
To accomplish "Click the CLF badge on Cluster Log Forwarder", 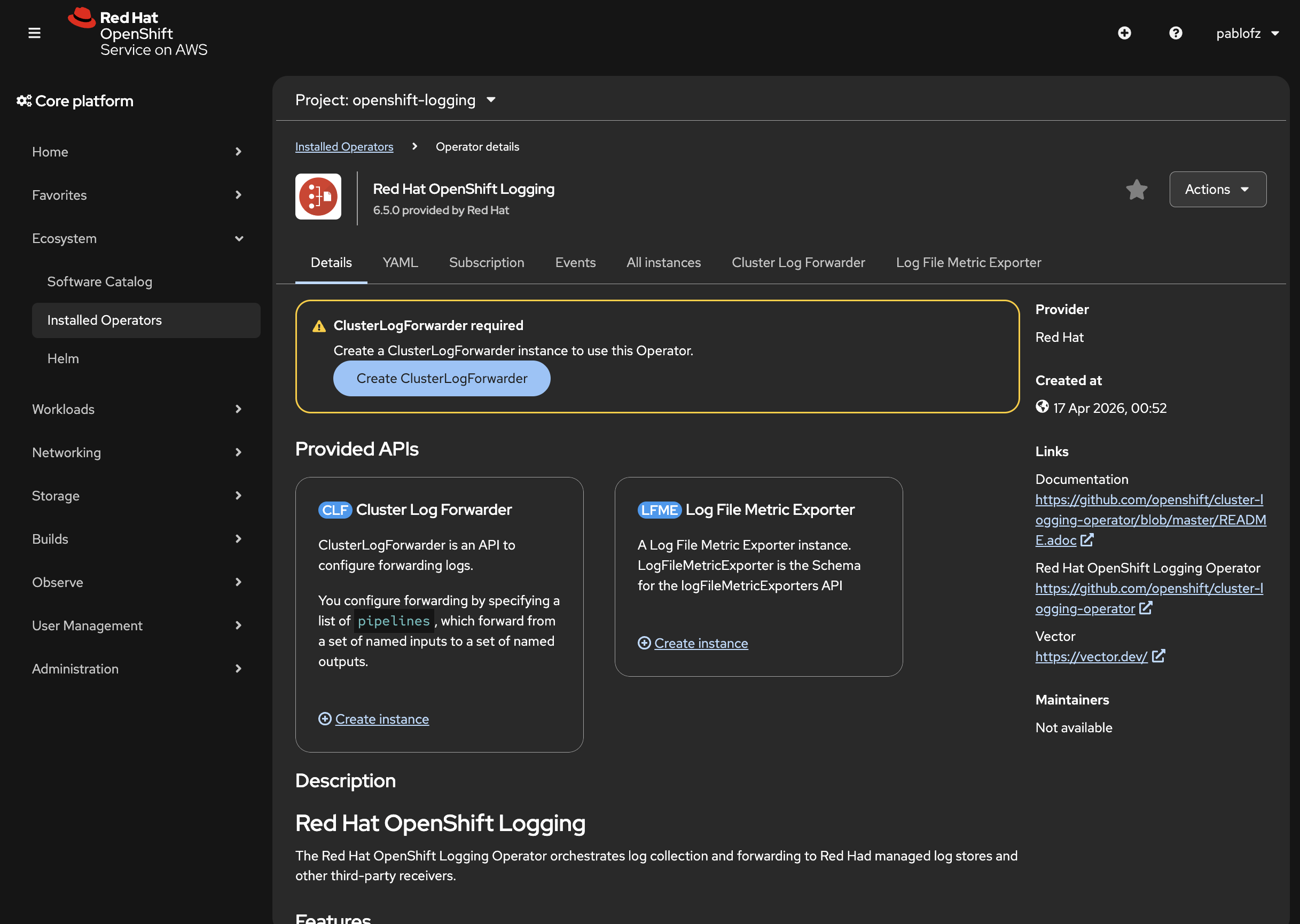I will 334,510.
